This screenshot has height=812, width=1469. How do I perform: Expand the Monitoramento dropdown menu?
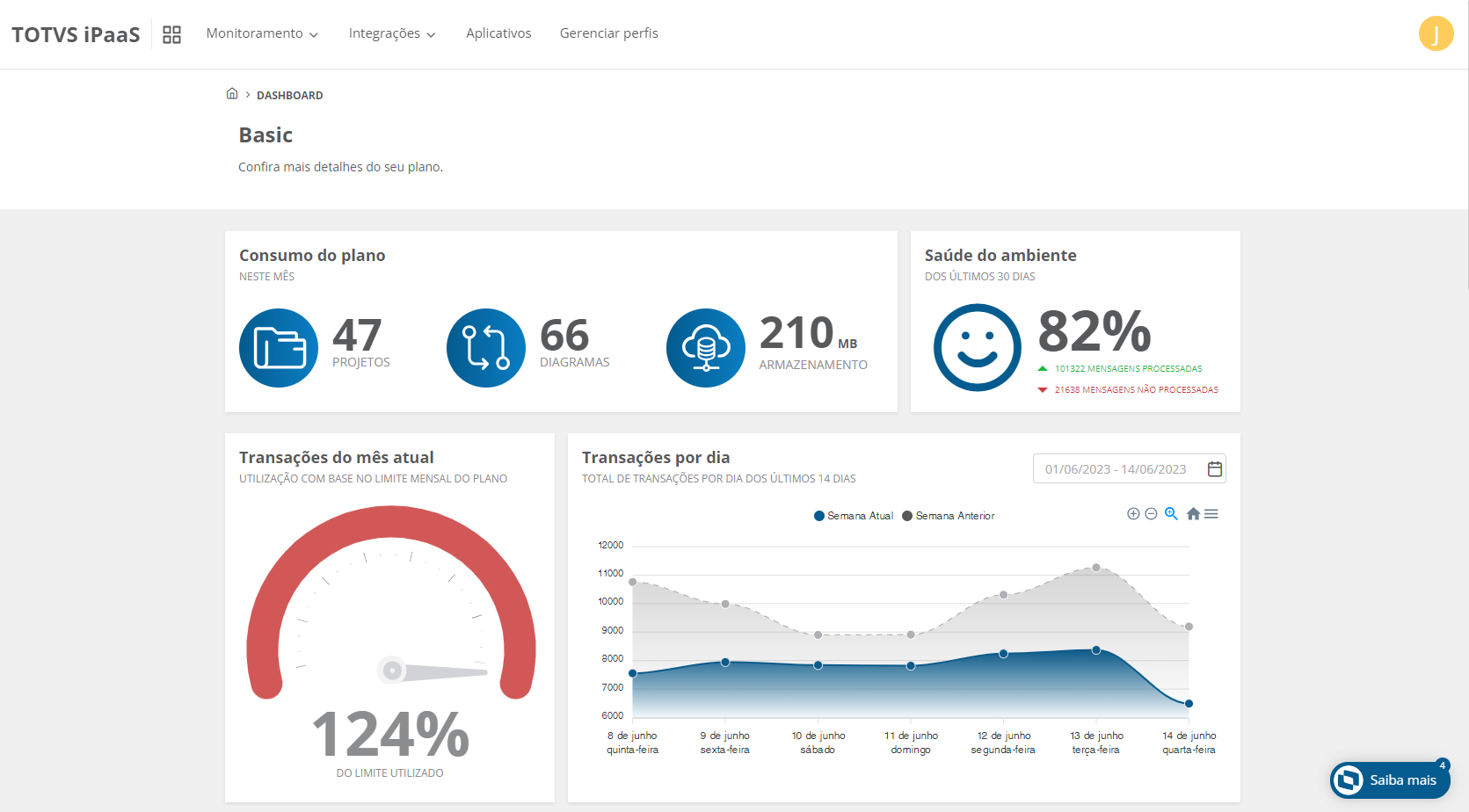click(x=262, y=33)
